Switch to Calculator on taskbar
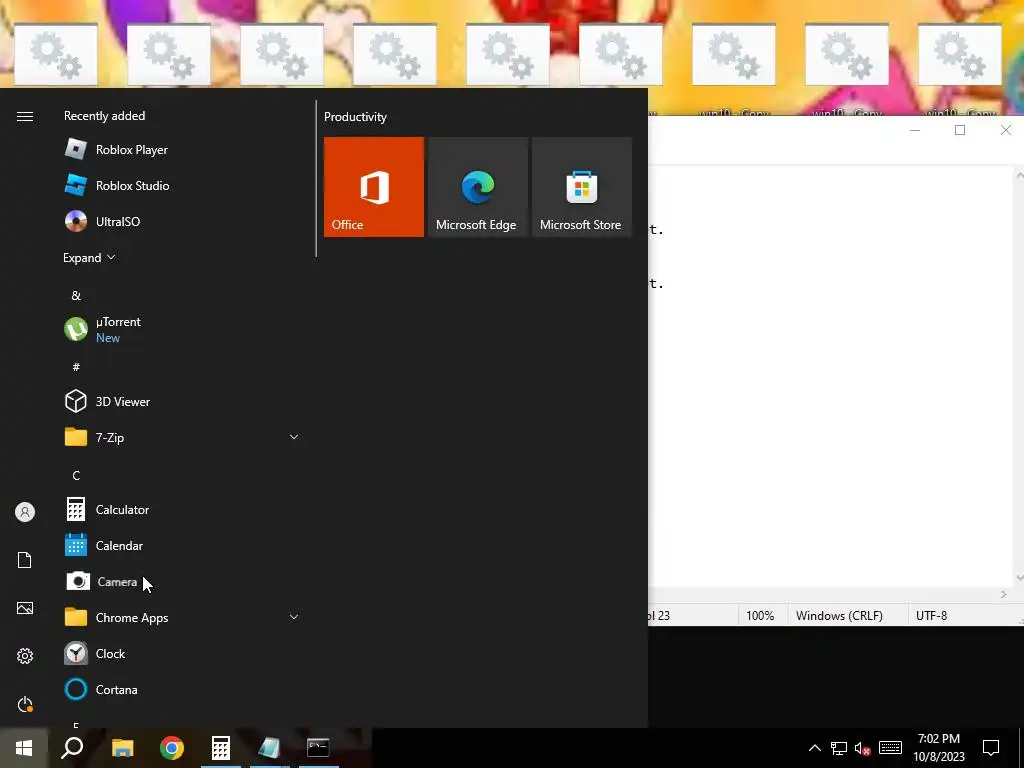The image size is (1024, 768). (x=221, y=748)
